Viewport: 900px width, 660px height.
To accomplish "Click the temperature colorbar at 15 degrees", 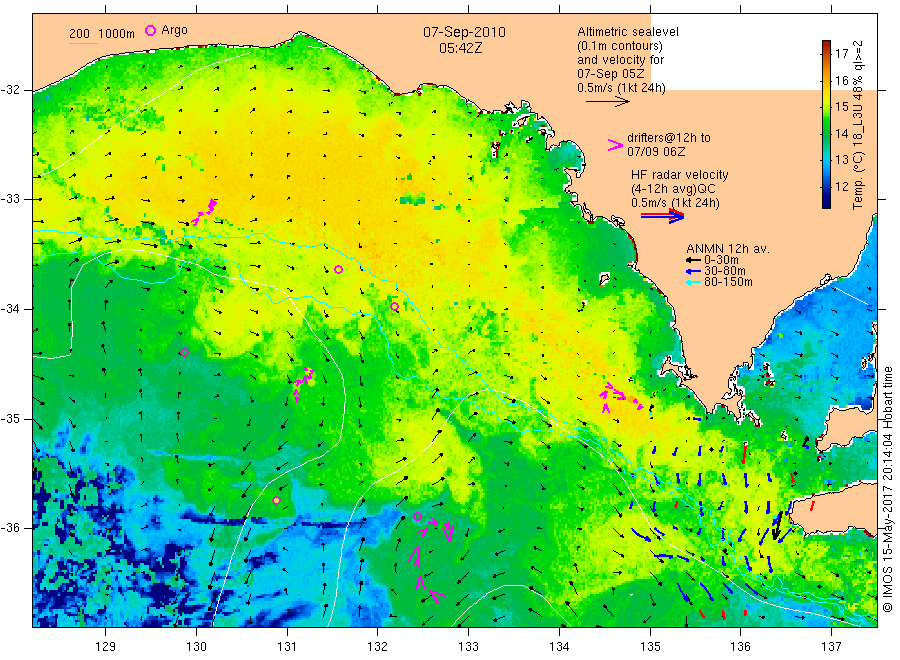I will [x=826, y=107].
